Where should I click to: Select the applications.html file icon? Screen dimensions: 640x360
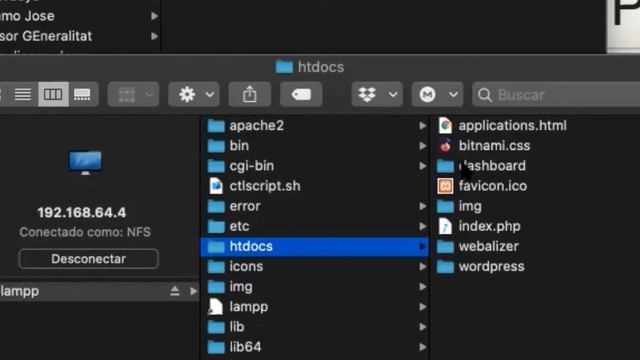click(x=445, y=126)
